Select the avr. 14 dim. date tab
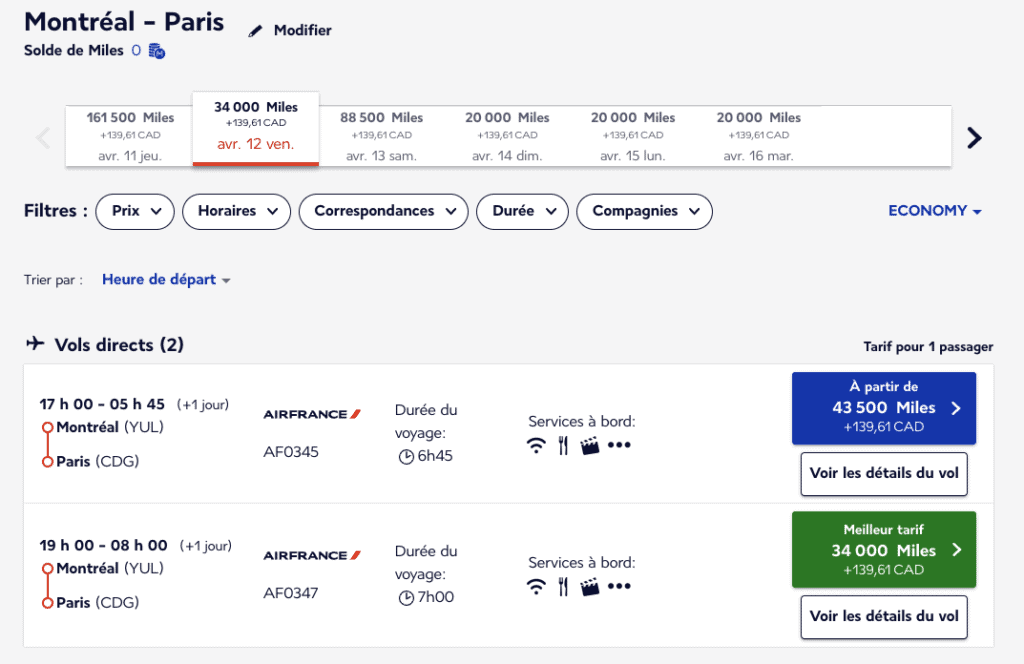The height and width of the screenshot is (664, 1024). click(x=506, y=130)
